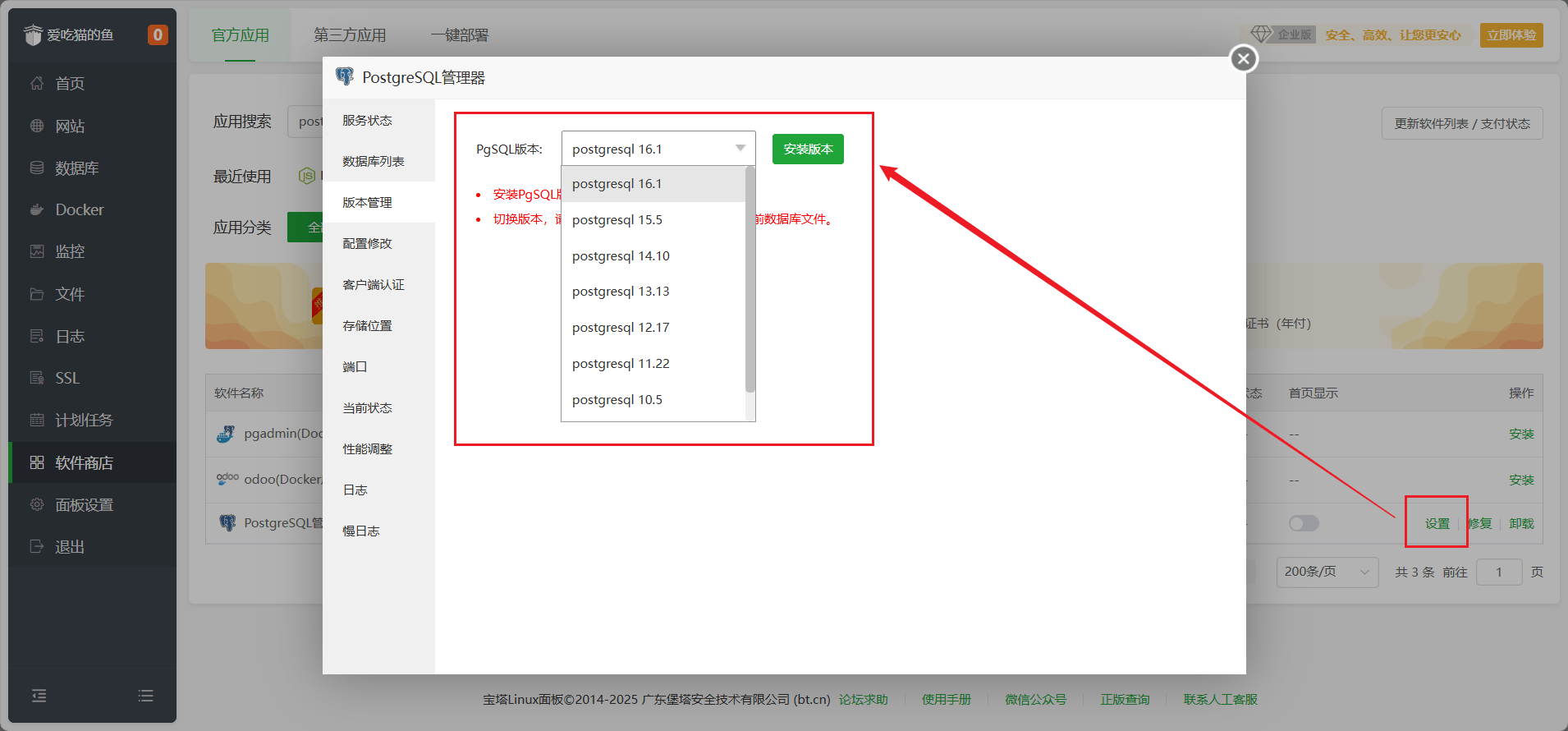Image resolution: width=1568 pixels, height=731 pixels.
Task: Select postgresql 14.10 from the list
Action: coord(621,256)
